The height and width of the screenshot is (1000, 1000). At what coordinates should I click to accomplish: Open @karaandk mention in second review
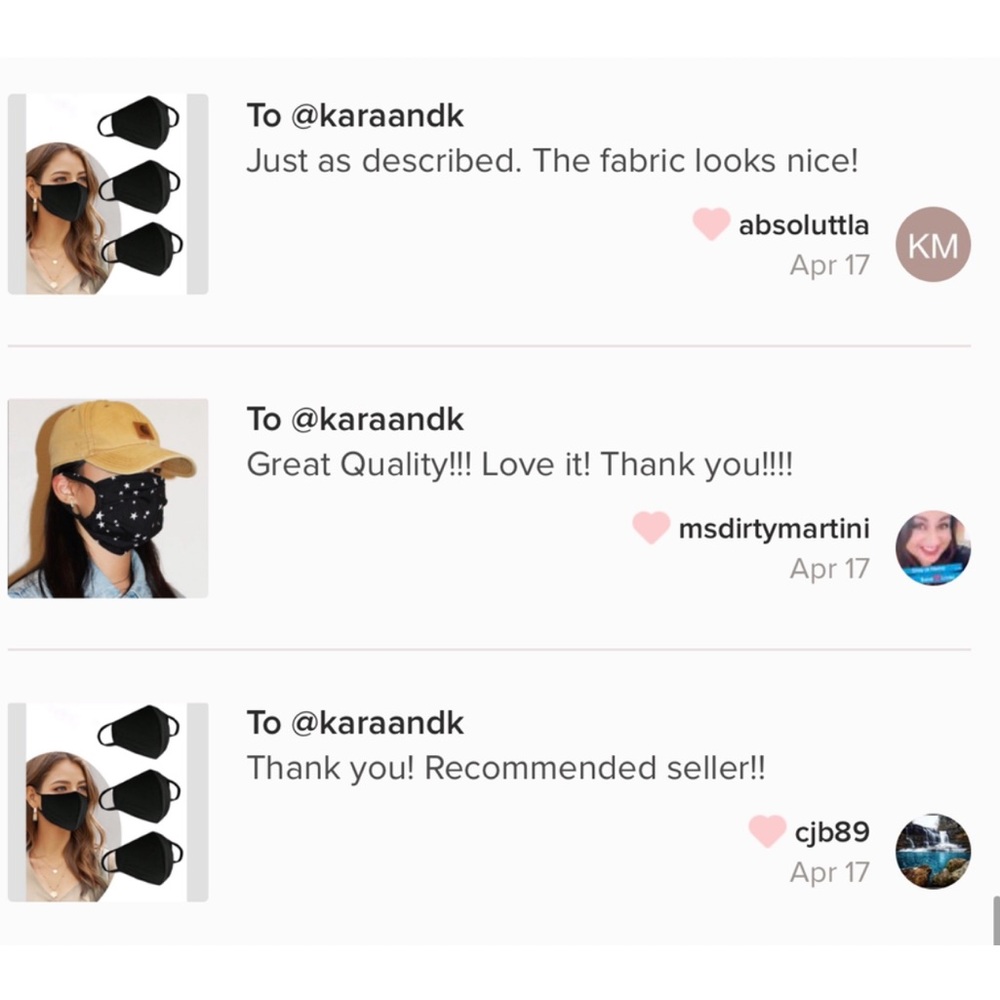coord(377,420)
